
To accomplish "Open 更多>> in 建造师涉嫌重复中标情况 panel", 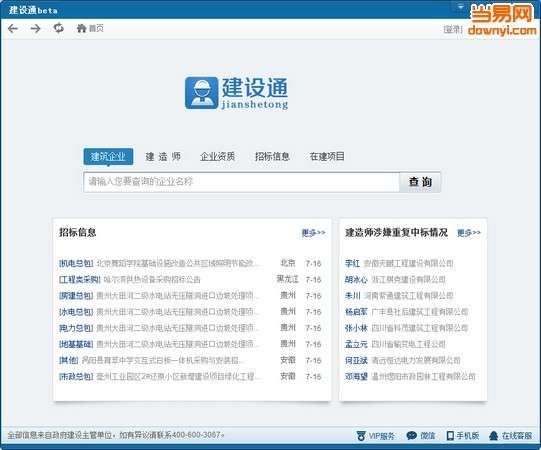I will pyautogui.click(x=469, y=233).
